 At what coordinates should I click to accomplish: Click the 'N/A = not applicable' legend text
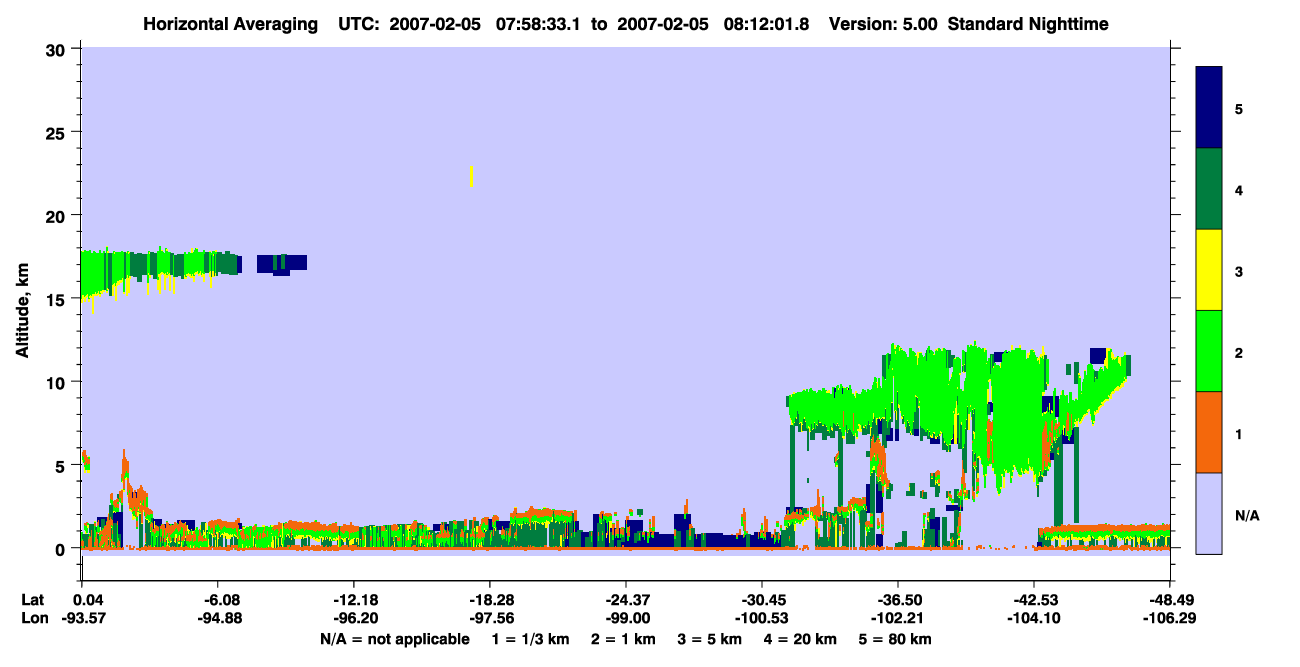click(395, 639)
